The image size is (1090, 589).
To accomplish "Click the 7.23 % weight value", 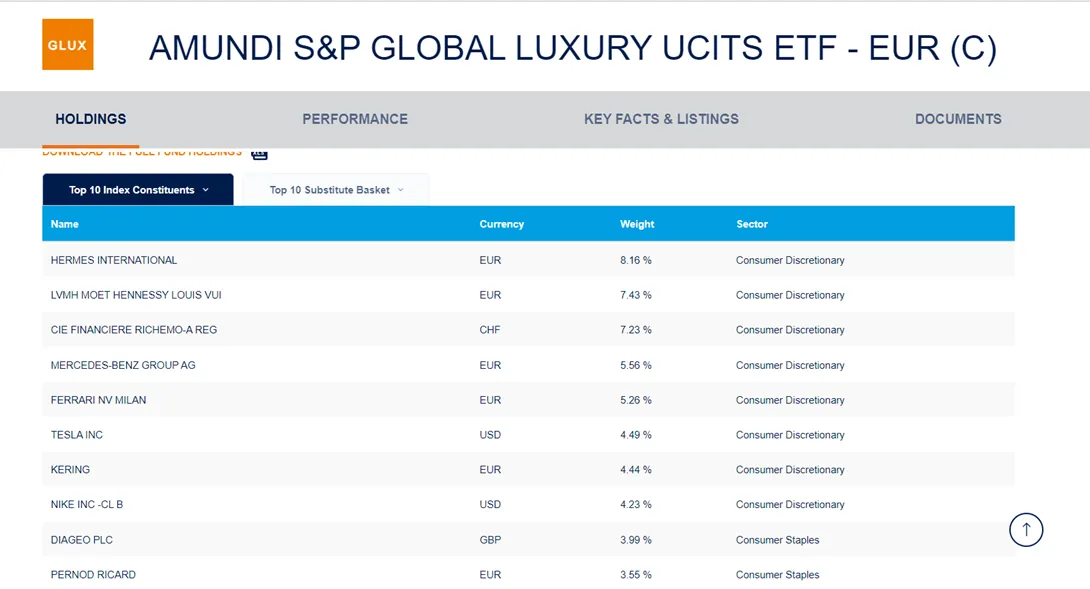I will [636, 330].
